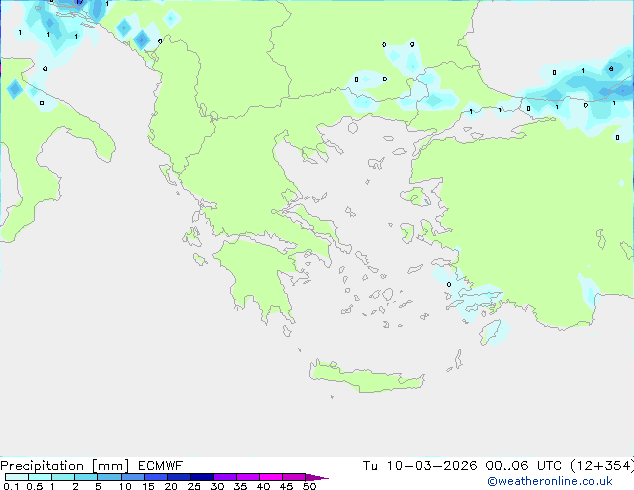Click the legend swatch for 1–2 mm
The image size is (634, 490).
[x=63, y=477]
